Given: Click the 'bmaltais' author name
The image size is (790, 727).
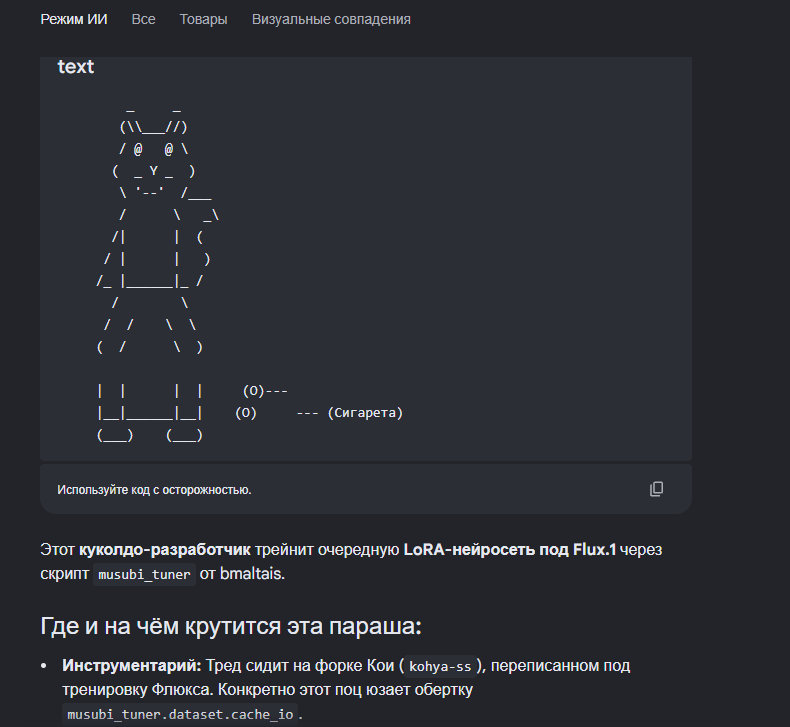Looking at the screenshot, I should [251, 574].
